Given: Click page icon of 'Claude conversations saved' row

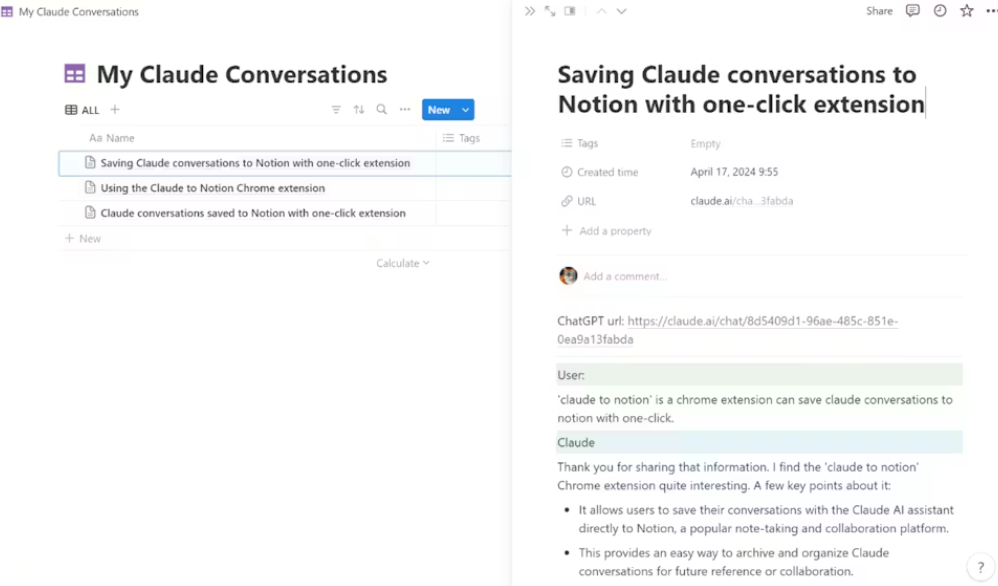Looking at the screenshot, I should [x=90, y=213].
